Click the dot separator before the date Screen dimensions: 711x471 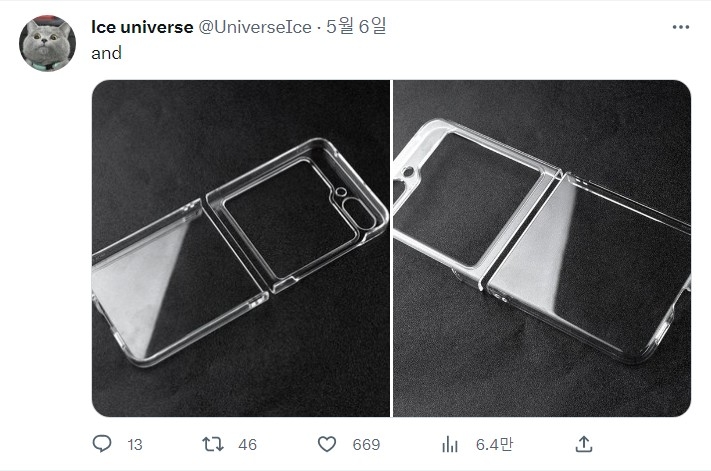tap(319, 28)
